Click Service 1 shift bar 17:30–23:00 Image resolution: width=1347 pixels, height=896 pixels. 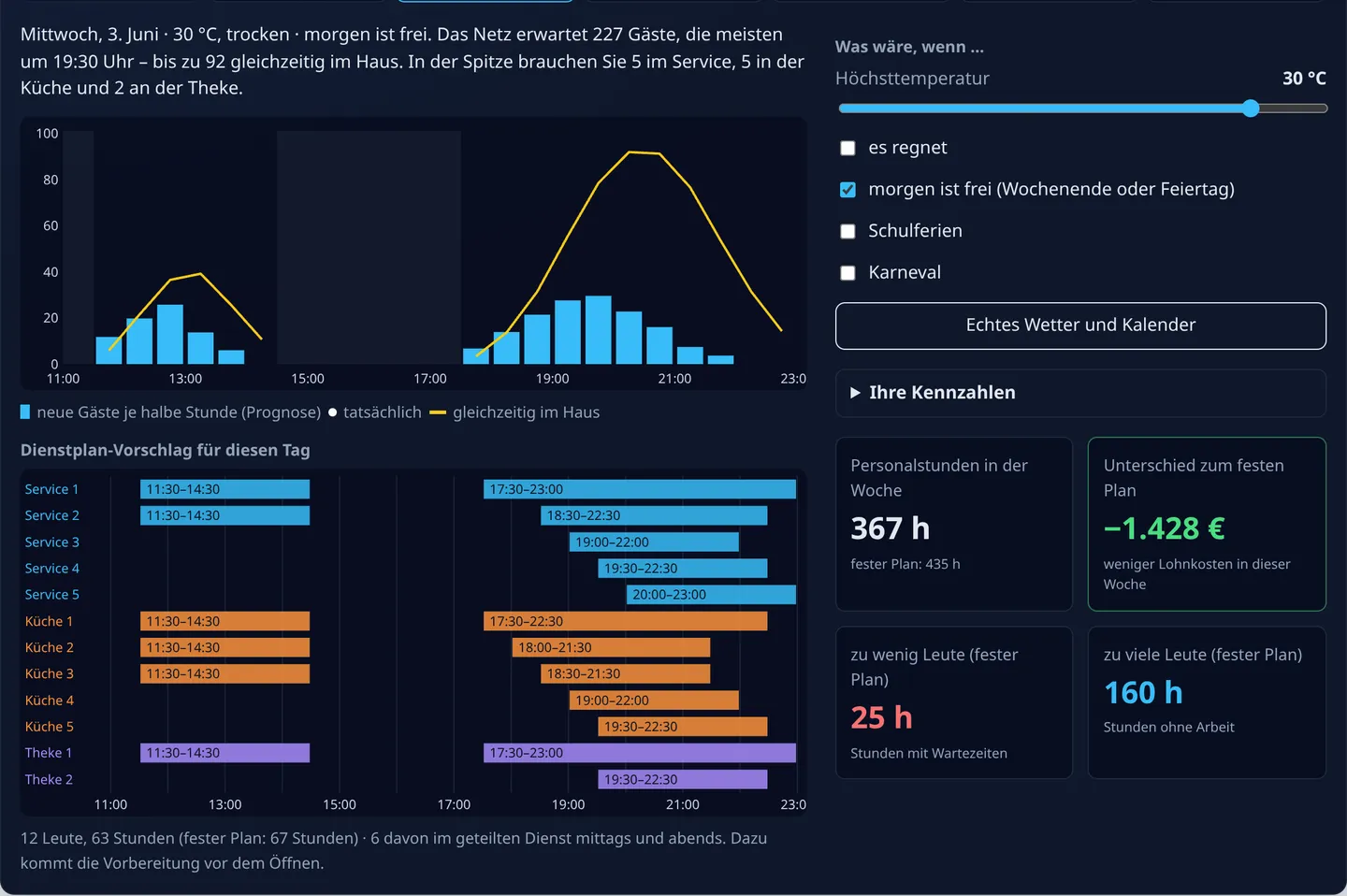pyautogui.click(x=640, y=489)
